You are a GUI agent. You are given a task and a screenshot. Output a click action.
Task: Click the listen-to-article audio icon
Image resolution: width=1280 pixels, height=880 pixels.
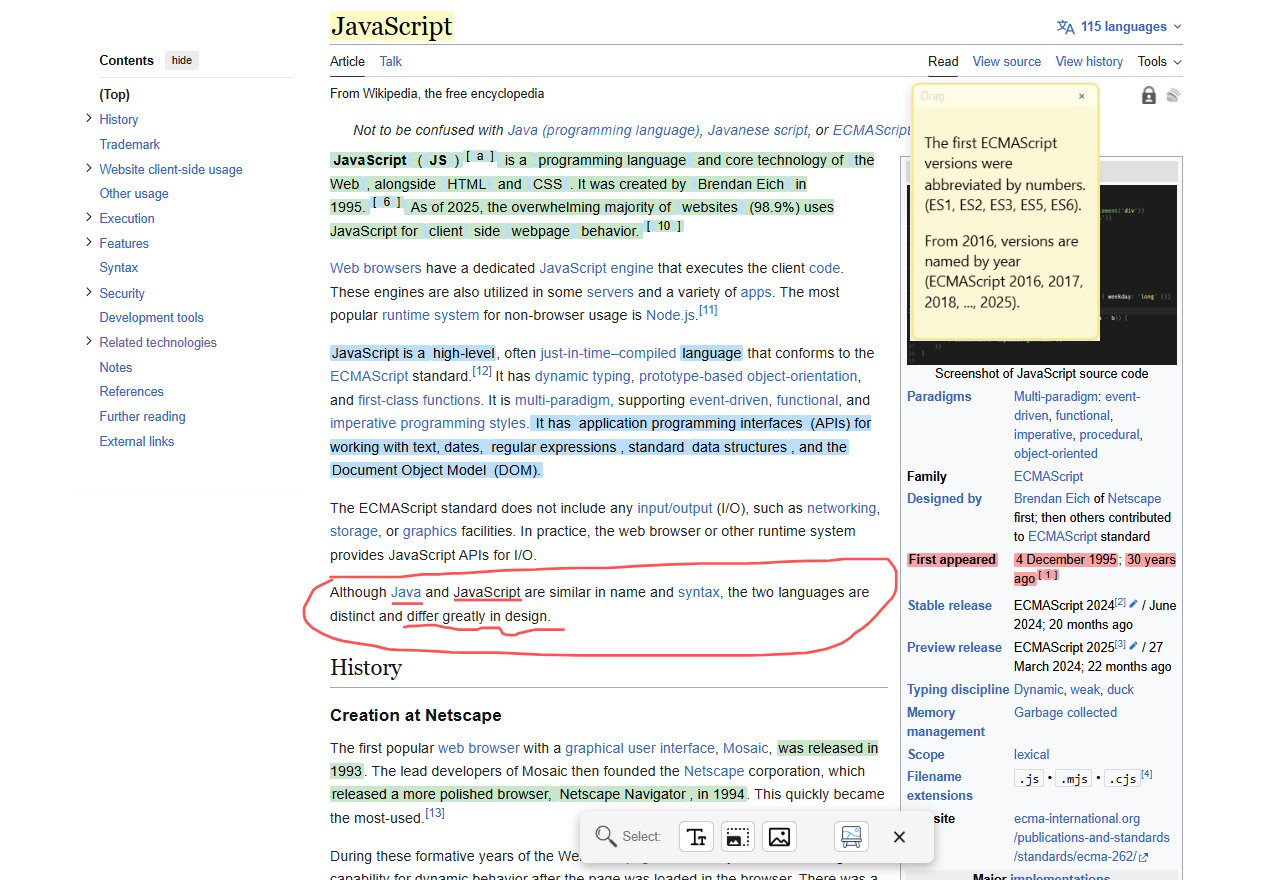[x=1173, y=94]
